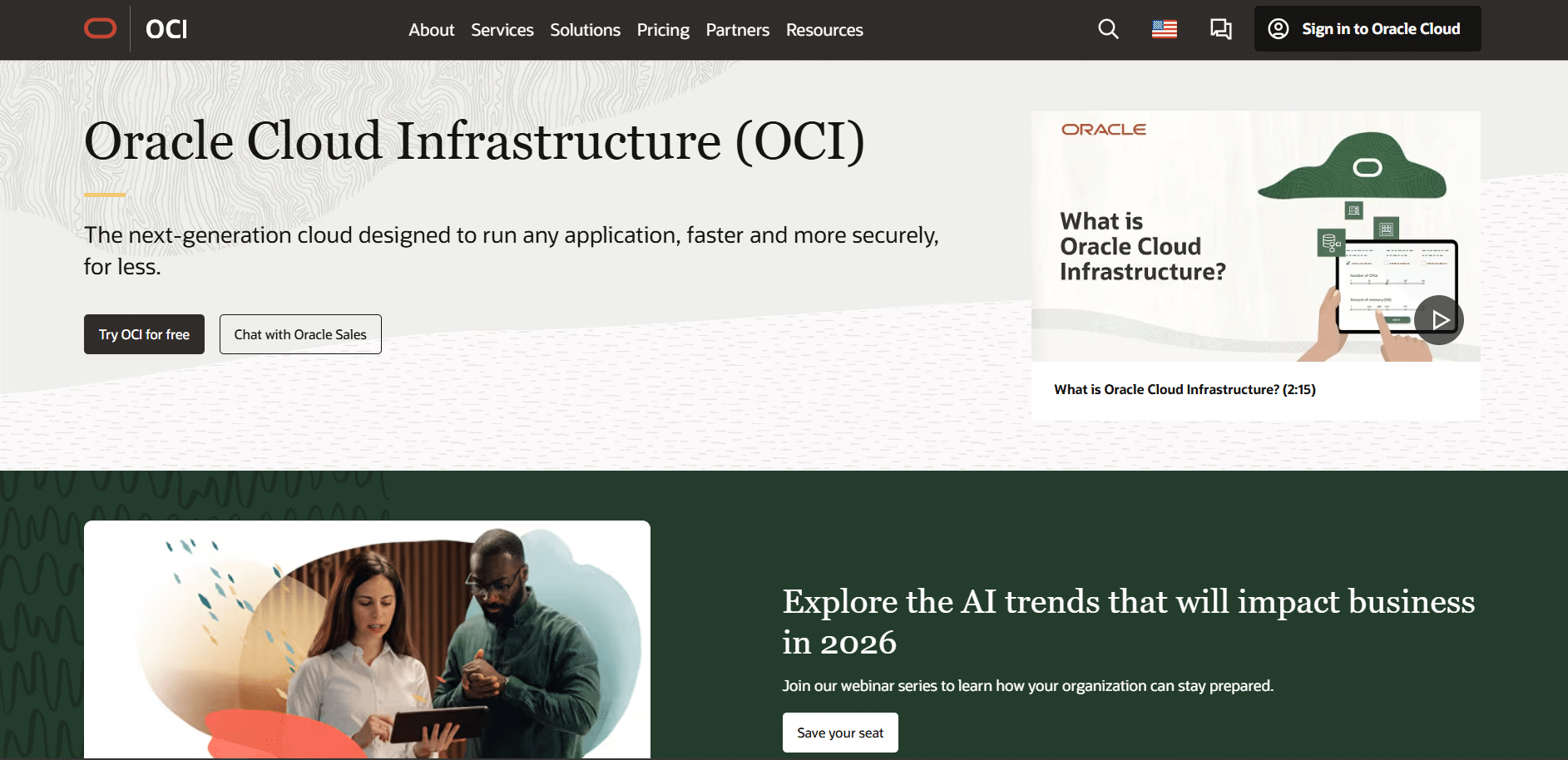Open "What is Oracle Cloud Infrastructure? (2:15)"
This screenshot has height=760, width=1568.
(x=1185, y=389)
